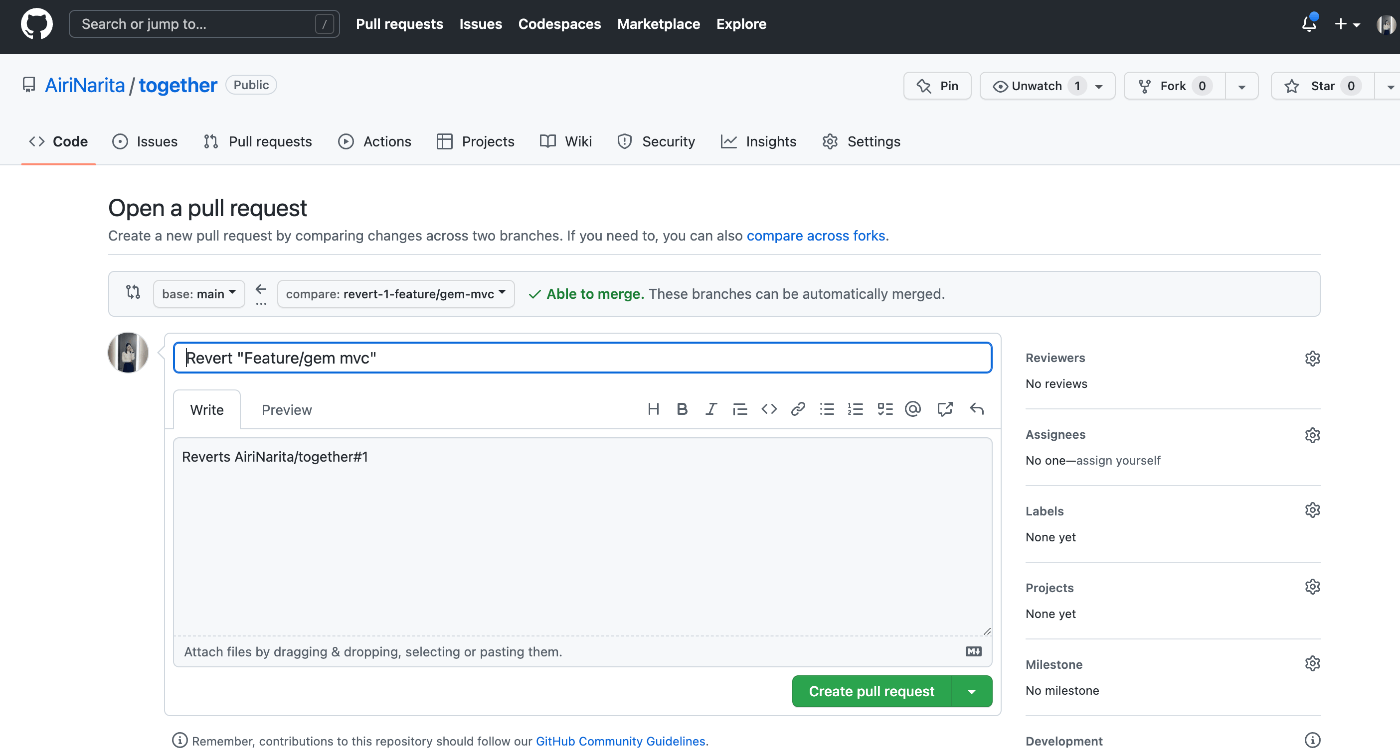Open the Milestone gear settings
Screen dimensions: 1400x753
(x=1313, y=663)
